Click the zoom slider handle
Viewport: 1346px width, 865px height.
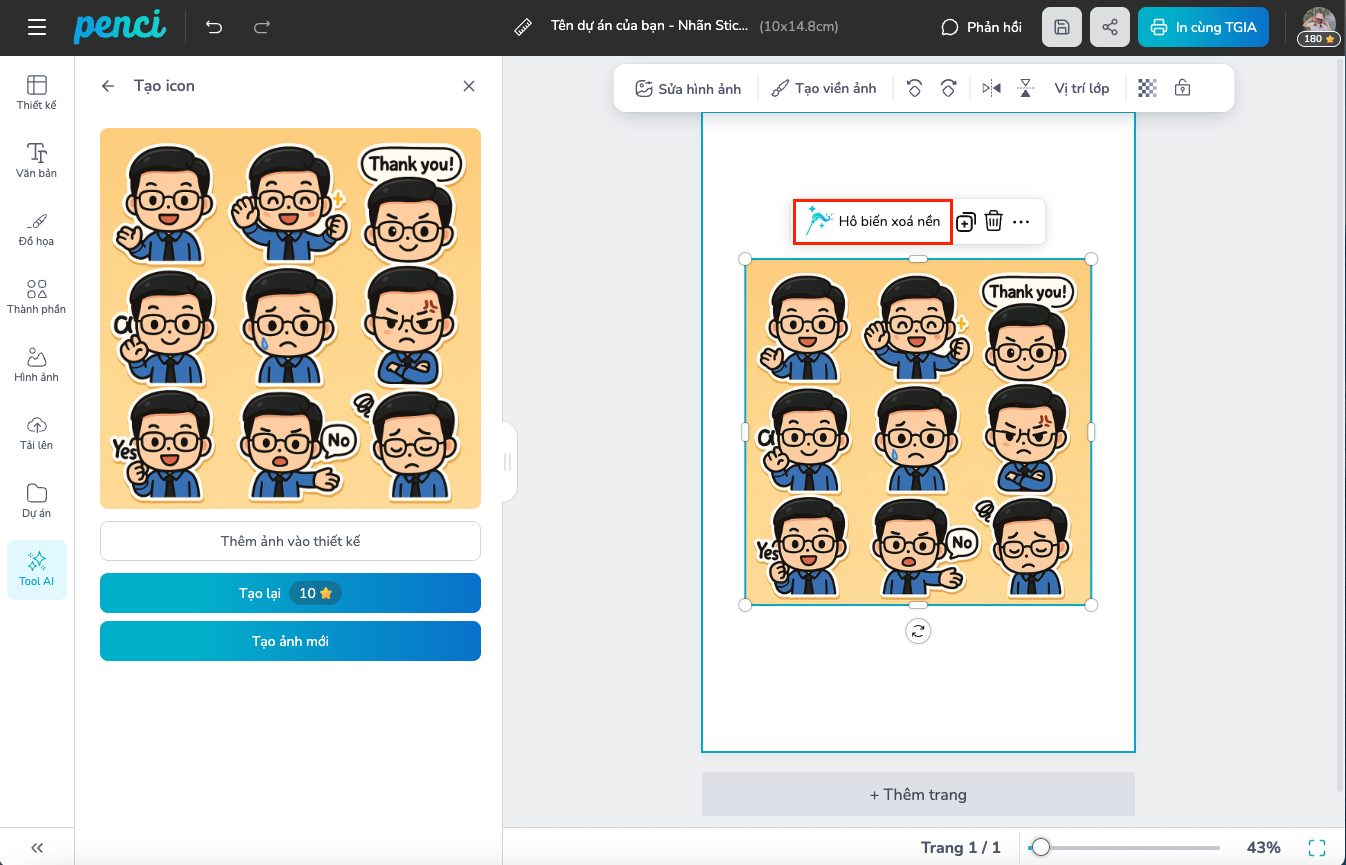pyautogui.click(x=1041, y=847)
